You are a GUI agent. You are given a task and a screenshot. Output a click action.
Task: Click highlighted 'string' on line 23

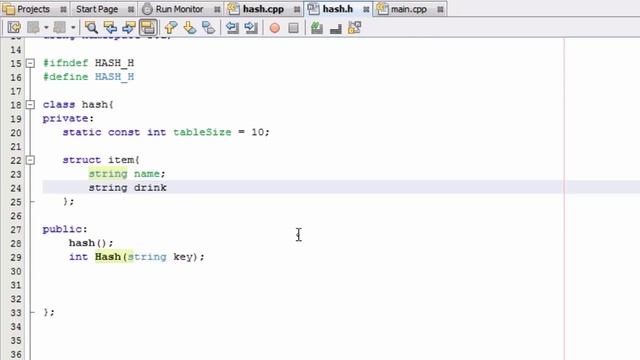click(x=108, y=173)
